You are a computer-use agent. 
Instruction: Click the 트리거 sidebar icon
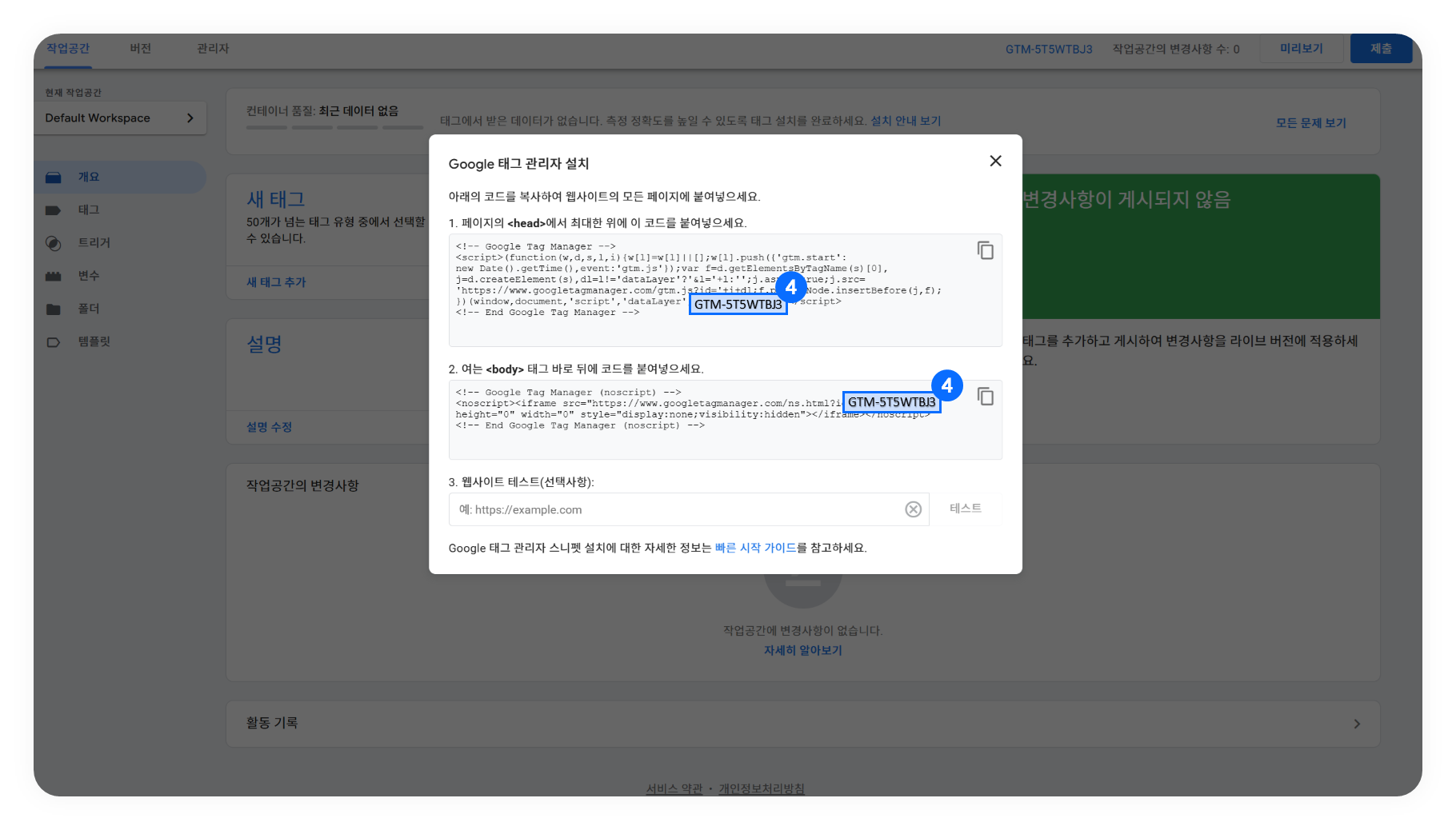pyautogui.click(x=54, y=243)
